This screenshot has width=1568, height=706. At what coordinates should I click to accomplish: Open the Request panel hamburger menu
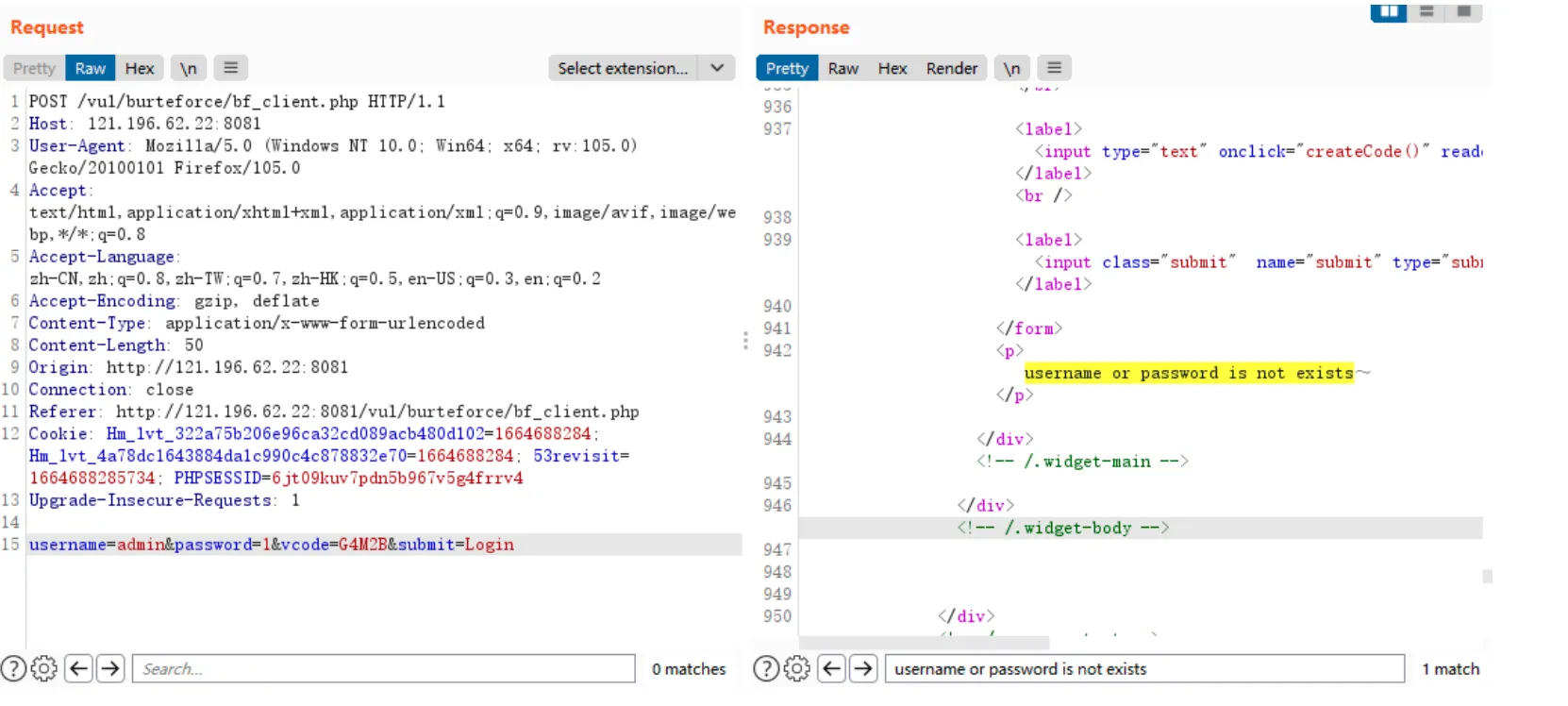(230, 68)
